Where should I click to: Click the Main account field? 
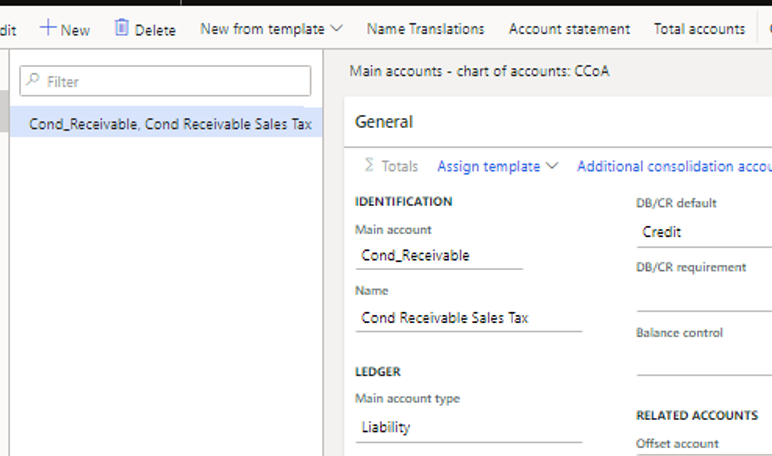[438, 255]
